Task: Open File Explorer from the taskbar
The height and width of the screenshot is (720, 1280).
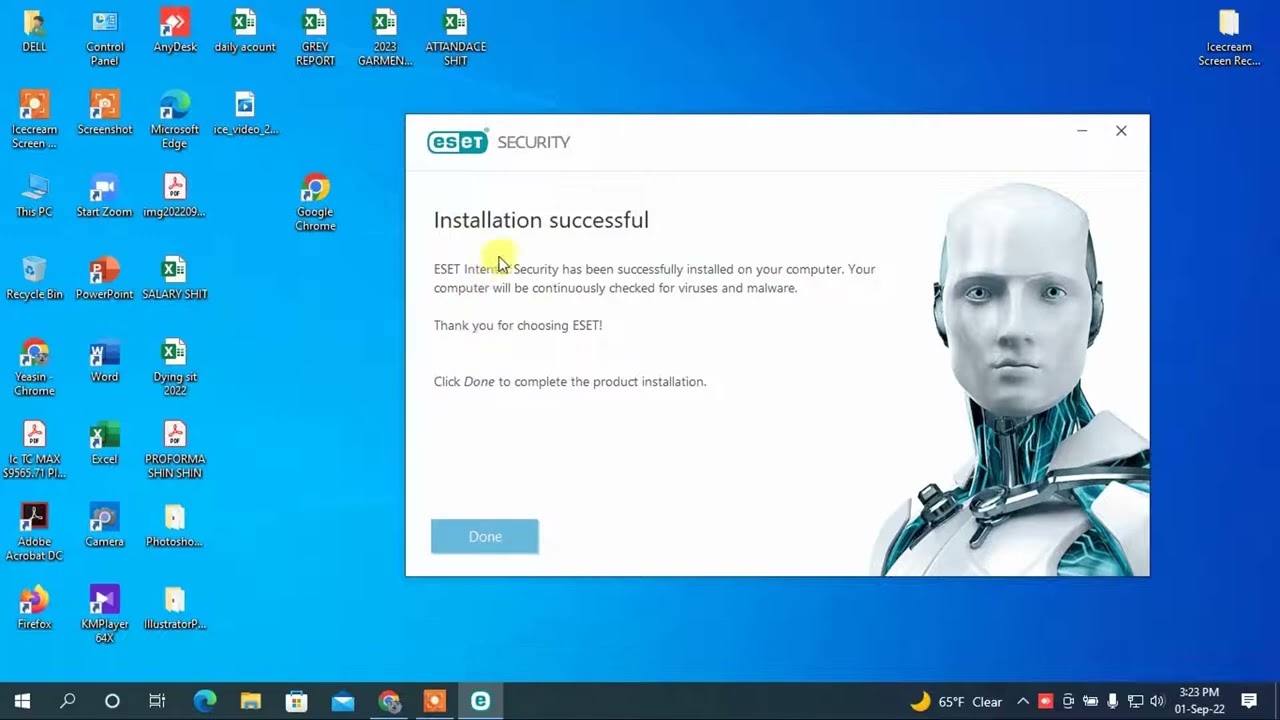Action: [251, 701]
